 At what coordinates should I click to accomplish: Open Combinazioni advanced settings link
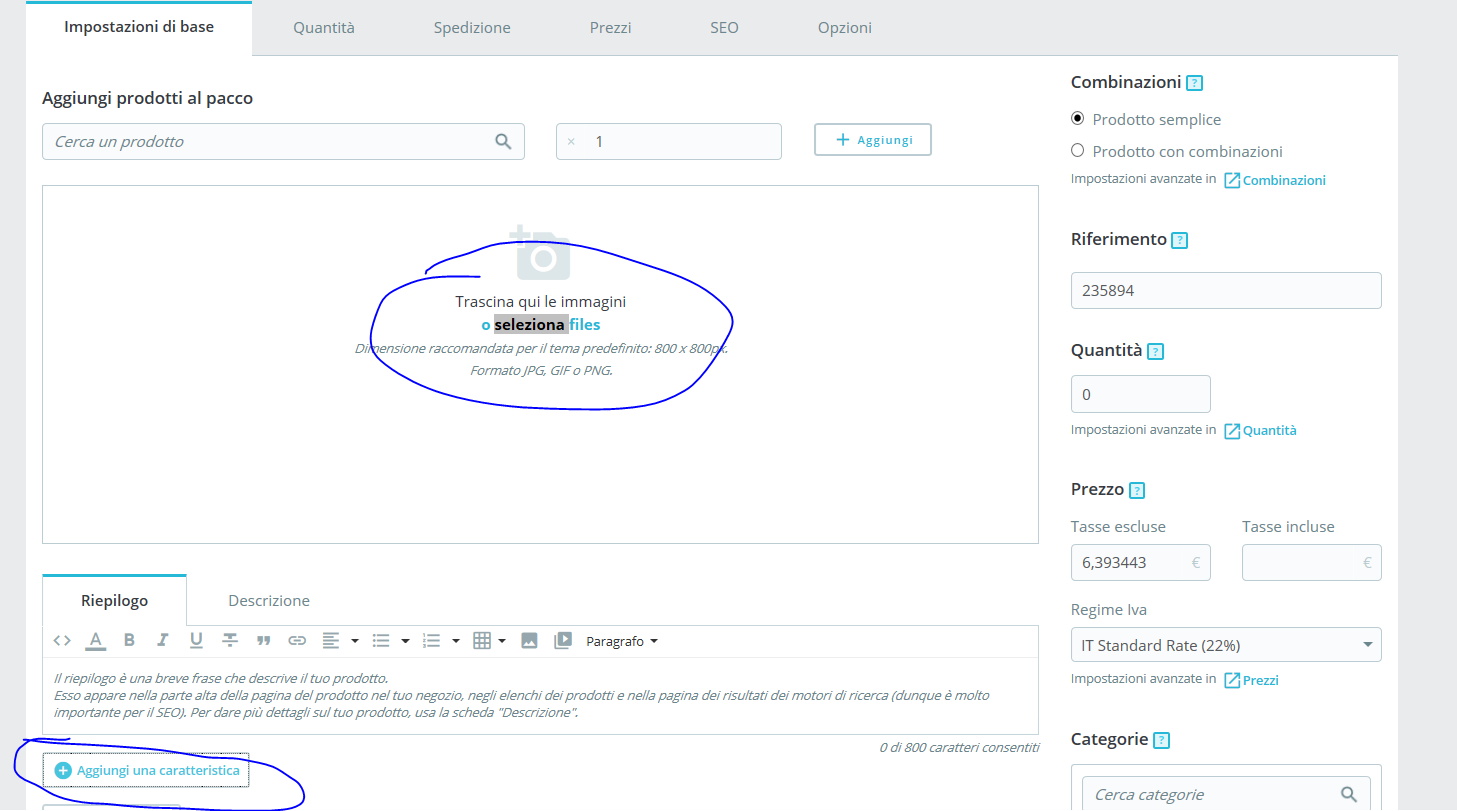pyautogui.click(x=1275, y=181)
